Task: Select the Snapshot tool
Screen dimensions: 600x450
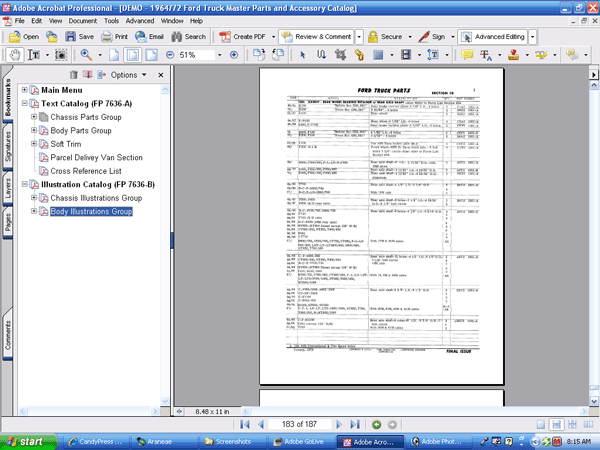Action: pyautogui.click(x=61, y=55)
